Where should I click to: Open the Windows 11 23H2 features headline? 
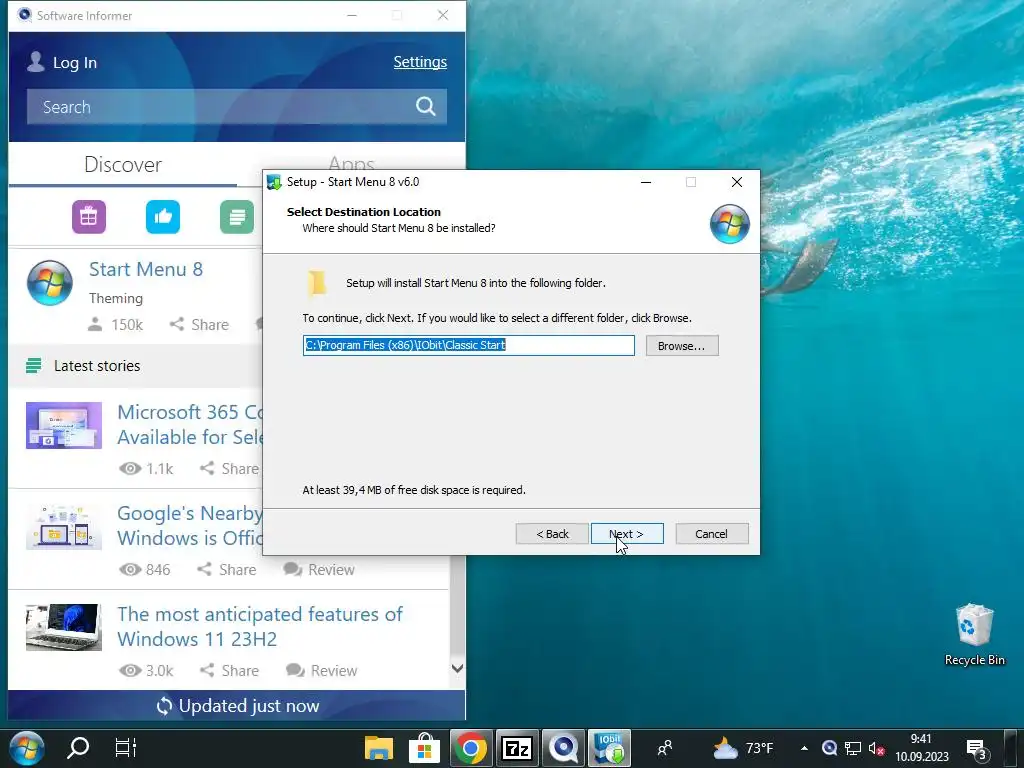[x=260, y=626]
